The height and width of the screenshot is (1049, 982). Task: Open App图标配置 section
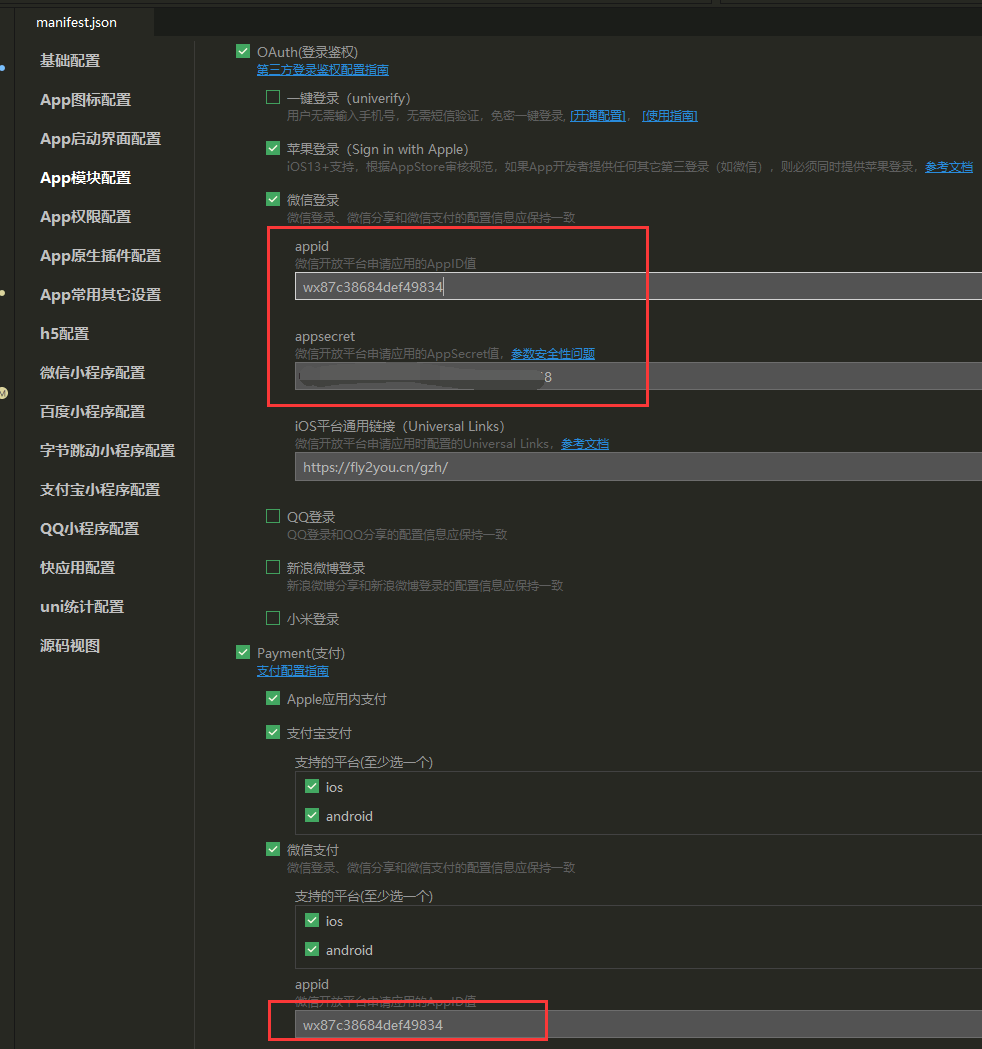point(85,100)
